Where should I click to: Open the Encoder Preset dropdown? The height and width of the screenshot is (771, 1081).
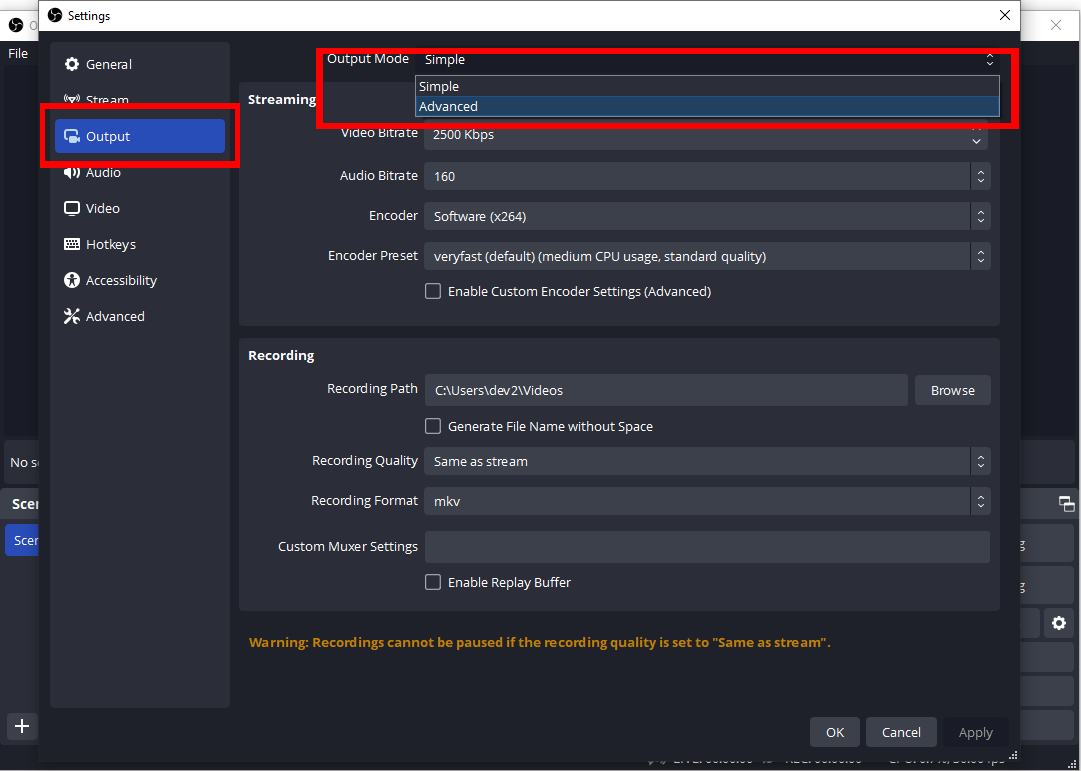706,257
